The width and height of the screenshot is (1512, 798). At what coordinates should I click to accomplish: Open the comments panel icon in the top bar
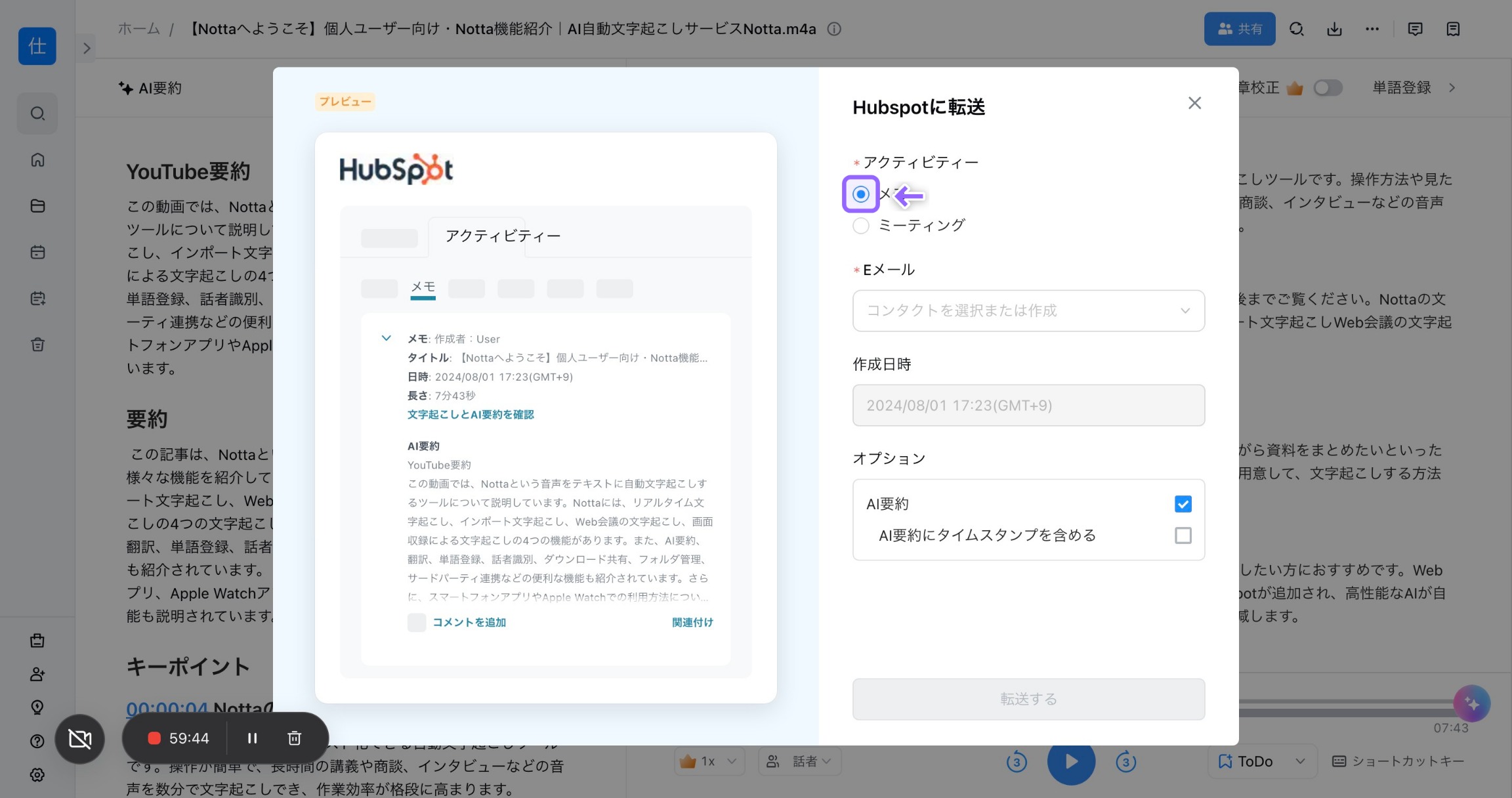1415,29
